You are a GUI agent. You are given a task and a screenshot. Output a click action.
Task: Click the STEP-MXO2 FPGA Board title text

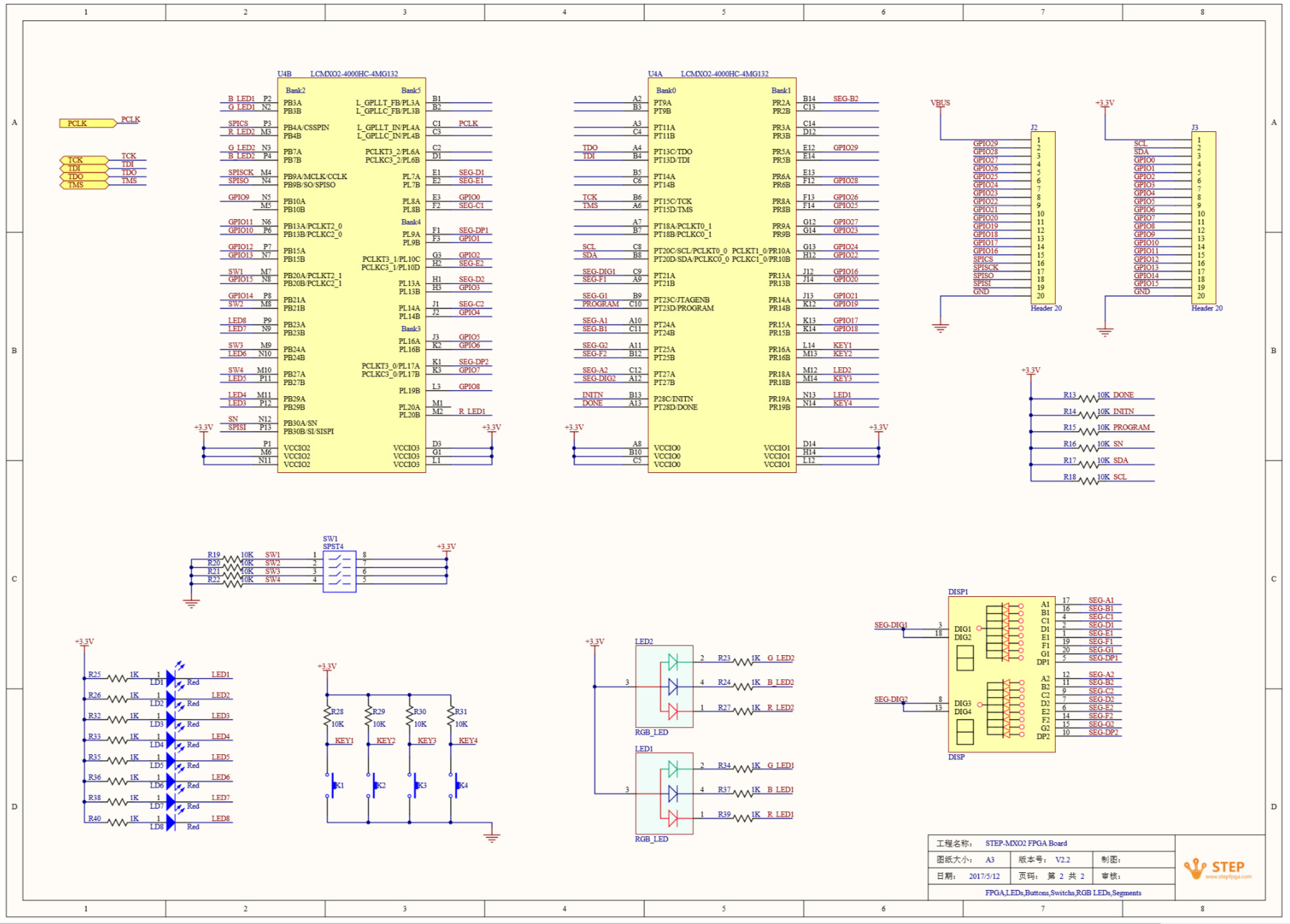coord(1026,843)
